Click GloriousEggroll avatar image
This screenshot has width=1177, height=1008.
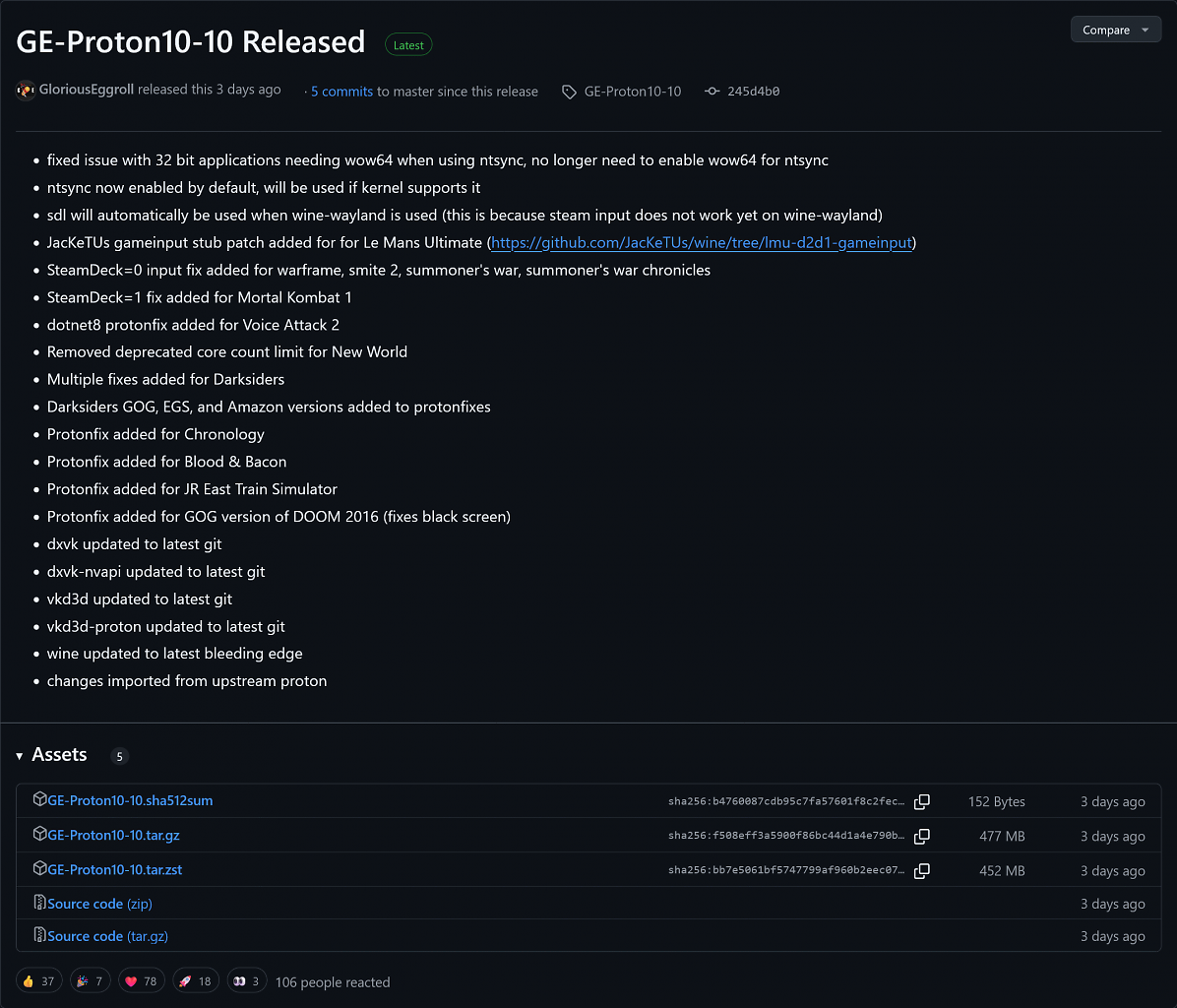coord(26,90)
